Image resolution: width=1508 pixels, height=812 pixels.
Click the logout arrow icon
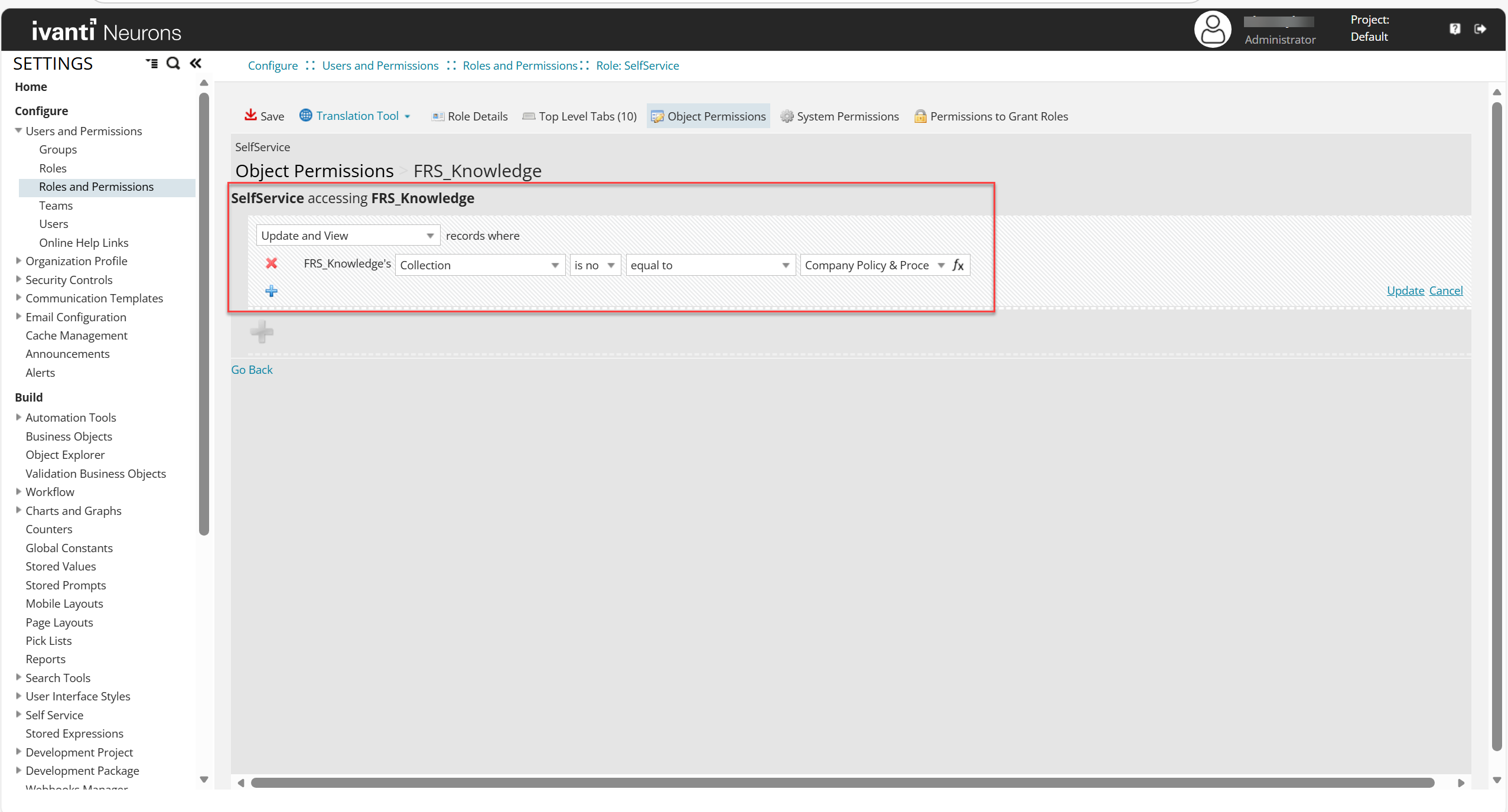point(1480,29)
